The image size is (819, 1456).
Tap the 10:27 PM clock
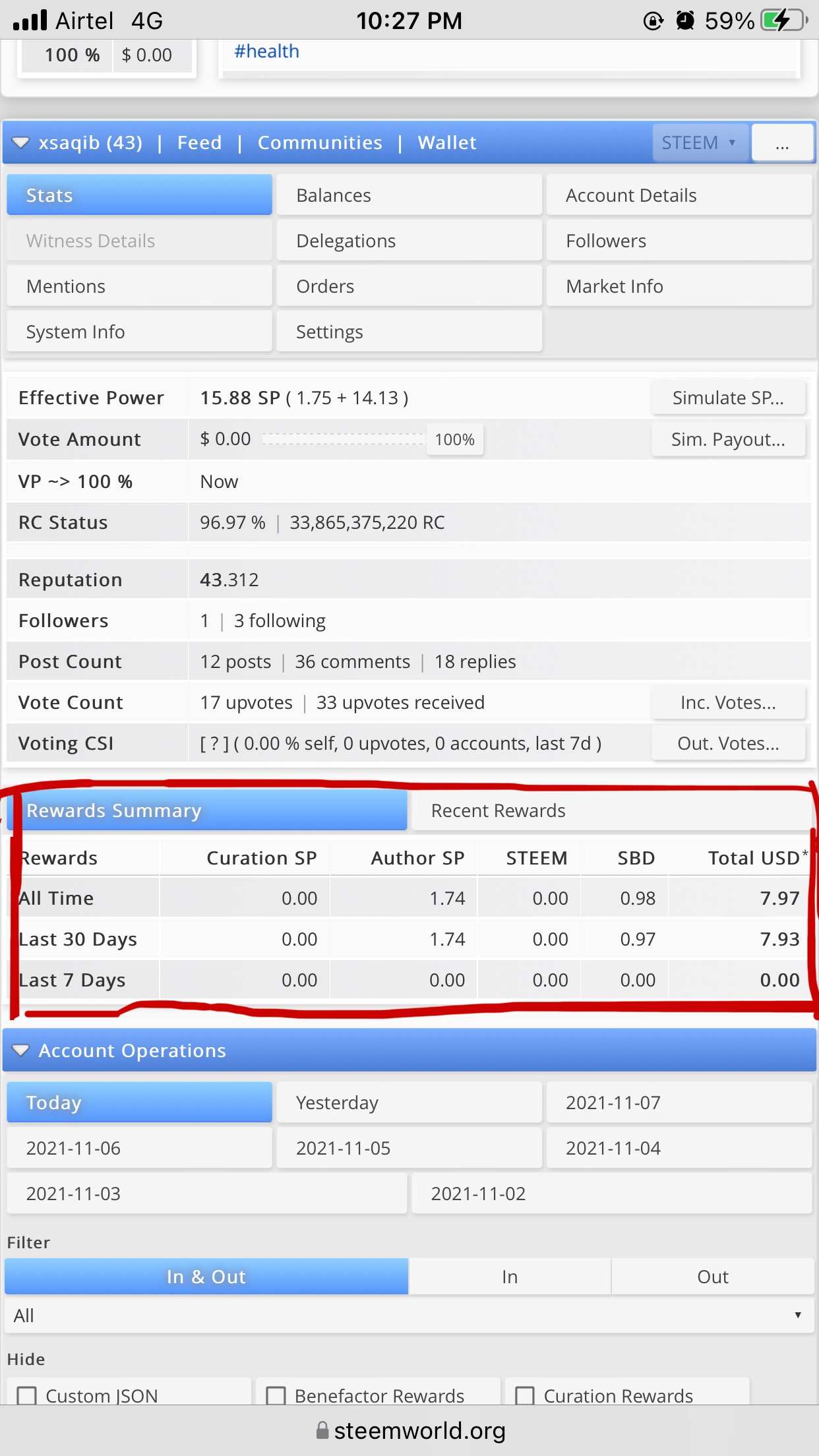pos(409,20)
